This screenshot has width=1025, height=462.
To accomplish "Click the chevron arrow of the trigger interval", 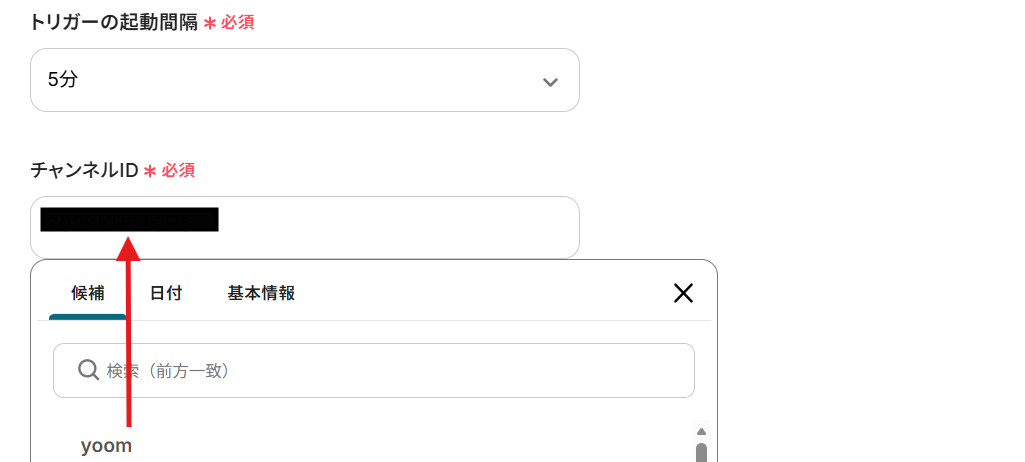I will point(549,81).
